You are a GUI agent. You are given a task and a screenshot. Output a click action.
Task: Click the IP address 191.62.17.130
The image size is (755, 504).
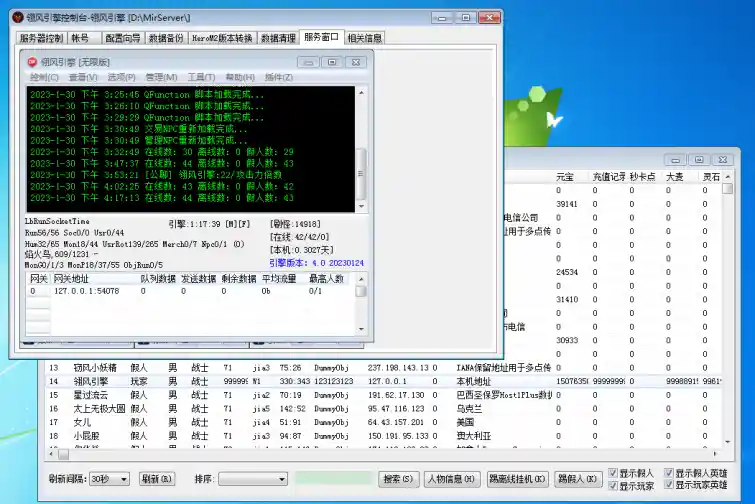coord(396,395)
